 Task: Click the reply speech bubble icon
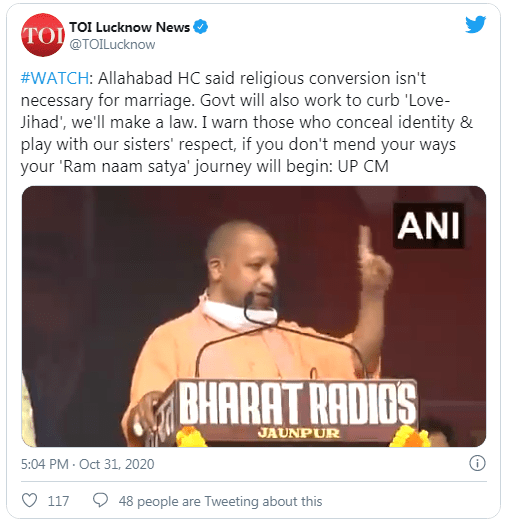point(100,500)
